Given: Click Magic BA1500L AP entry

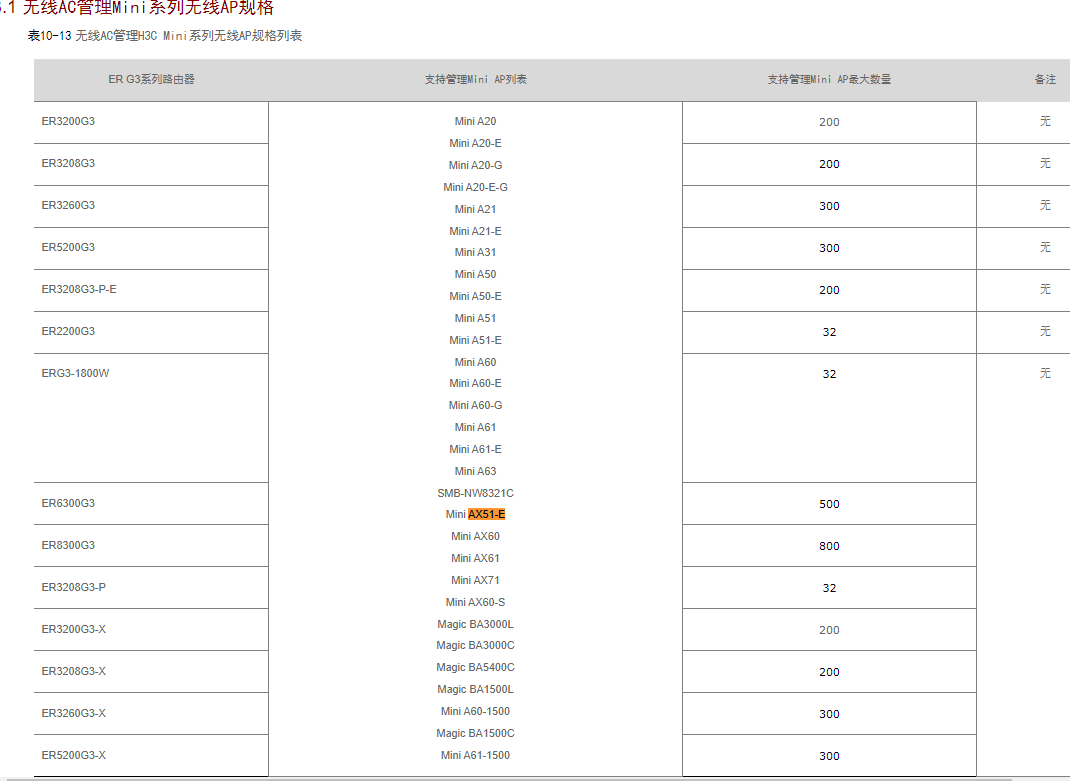Looking at the screenshot, I should pos(475,690).
